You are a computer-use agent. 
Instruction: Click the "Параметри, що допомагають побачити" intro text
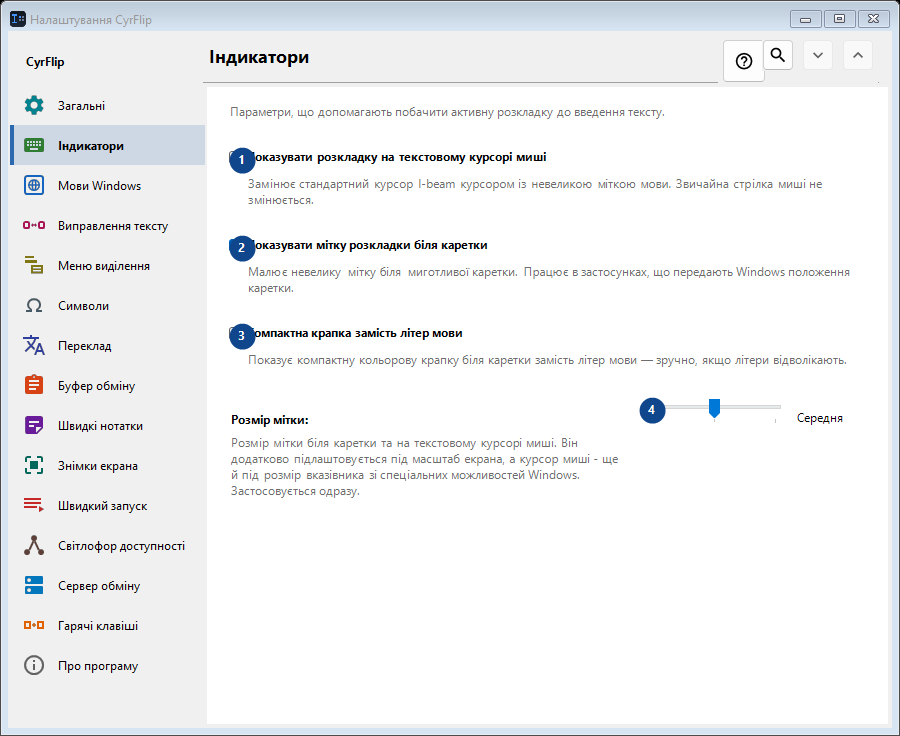[447, 112]
